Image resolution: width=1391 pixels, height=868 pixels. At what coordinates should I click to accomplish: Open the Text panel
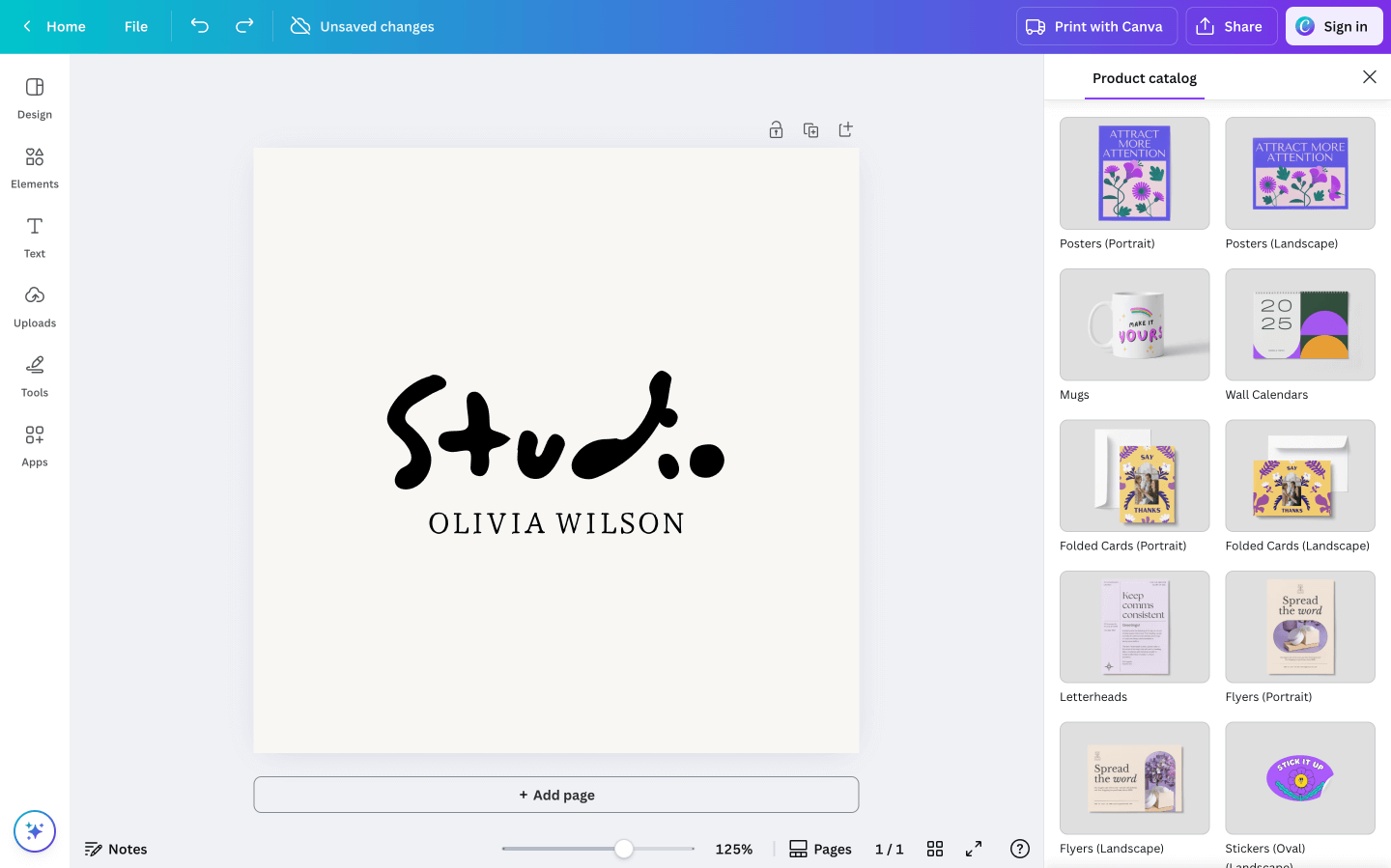coord(34,237)
